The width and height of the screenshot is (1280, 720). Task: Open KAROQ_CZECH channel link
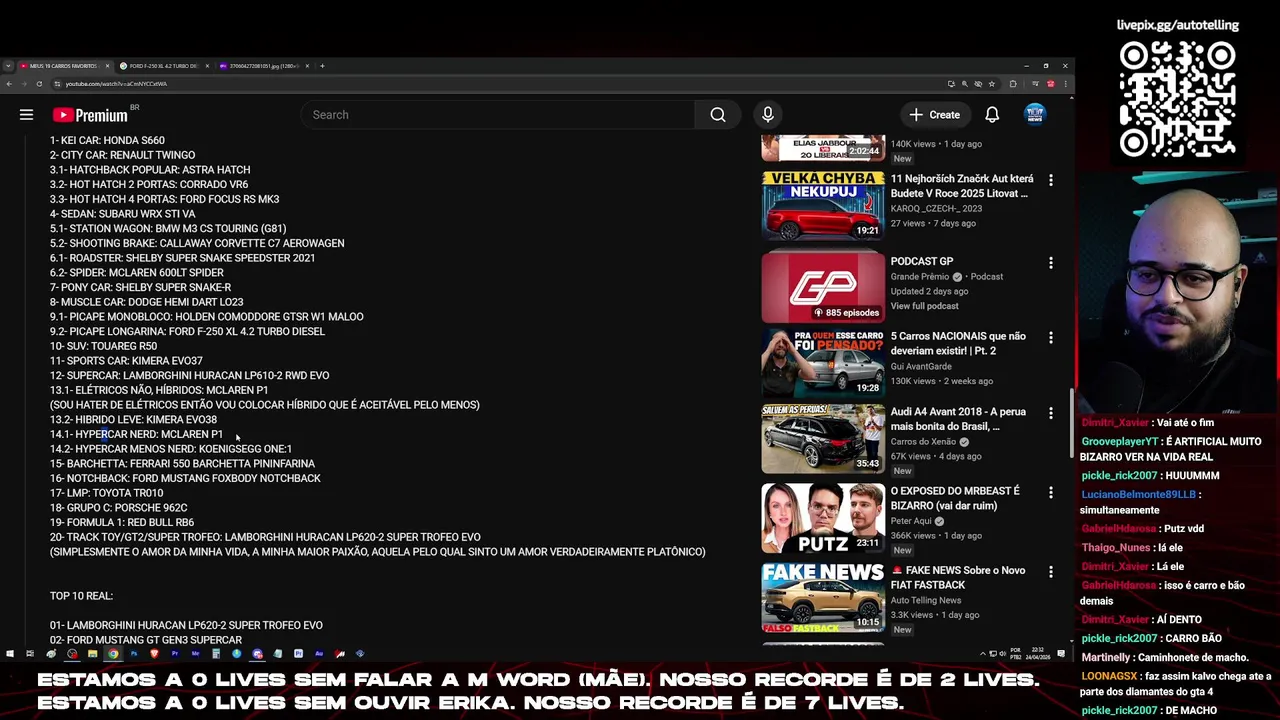click(936, 209)
